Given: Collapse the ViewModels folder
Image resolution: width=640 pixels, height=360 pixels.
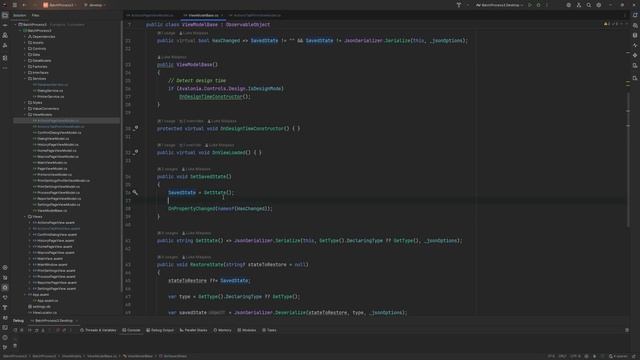Looking at the screenshot, I should coord(25,115).
